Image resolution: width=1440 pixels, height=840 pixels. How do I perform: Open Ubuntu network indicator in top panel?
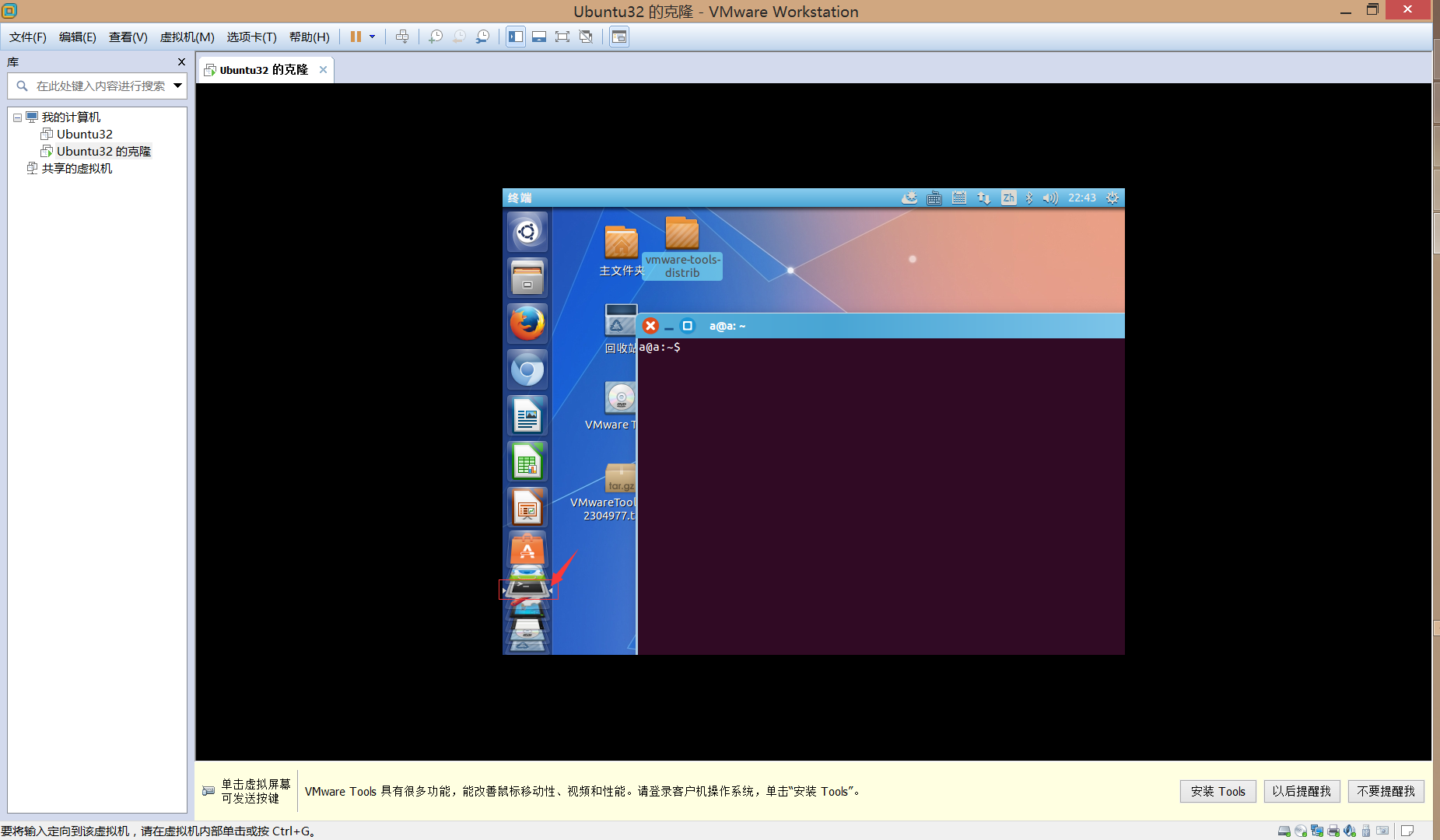(984, 198)
